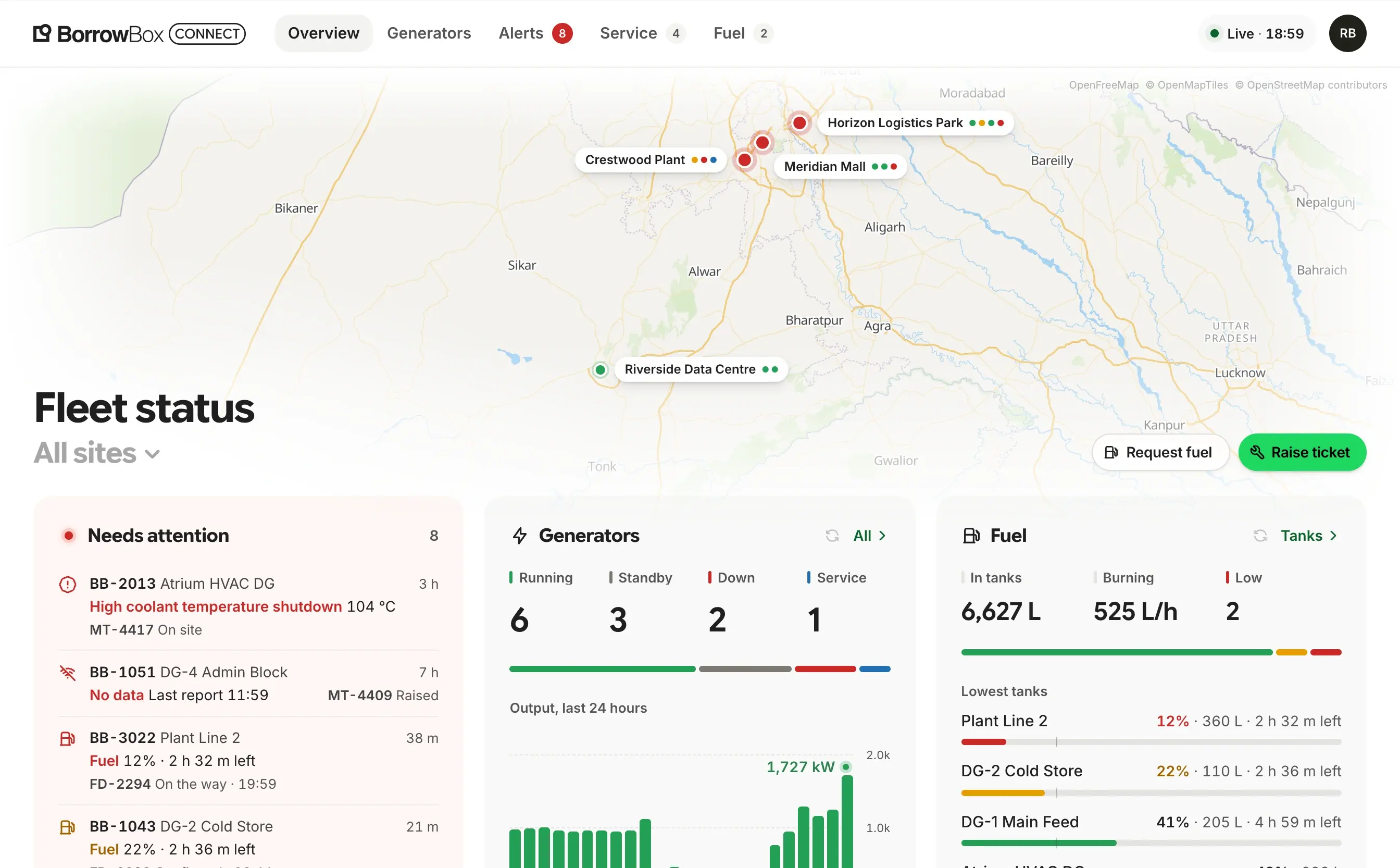
Task: Click the red marker next to Crestwood Plant
Action: point(744,159)
